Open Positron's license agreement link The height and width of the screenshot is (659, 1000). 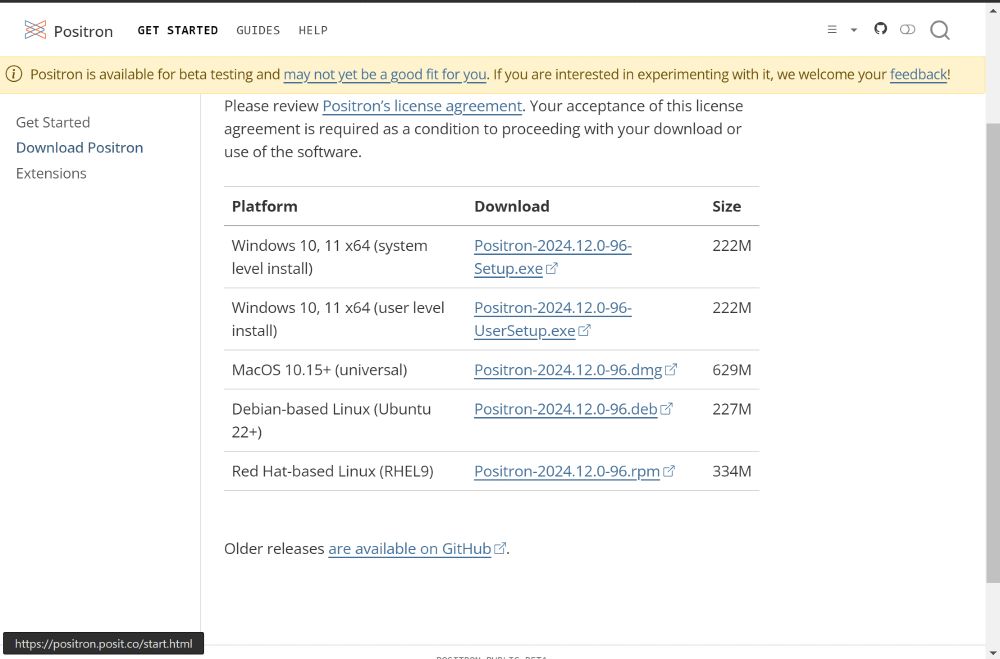pyautogui.click(x=422, y=106)
